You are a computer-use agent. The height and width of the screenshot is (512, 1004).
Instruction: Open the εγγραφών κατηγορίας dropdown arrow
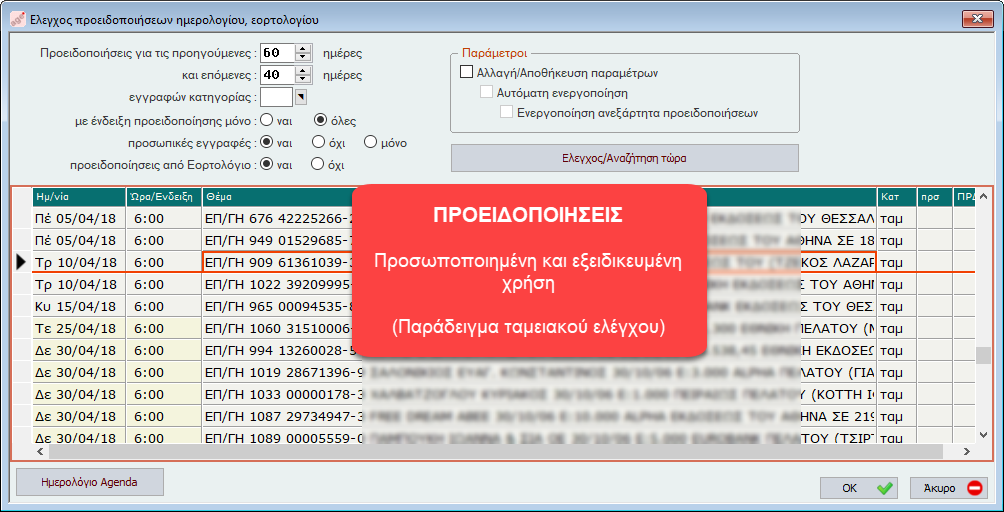[x=300, y=97]
